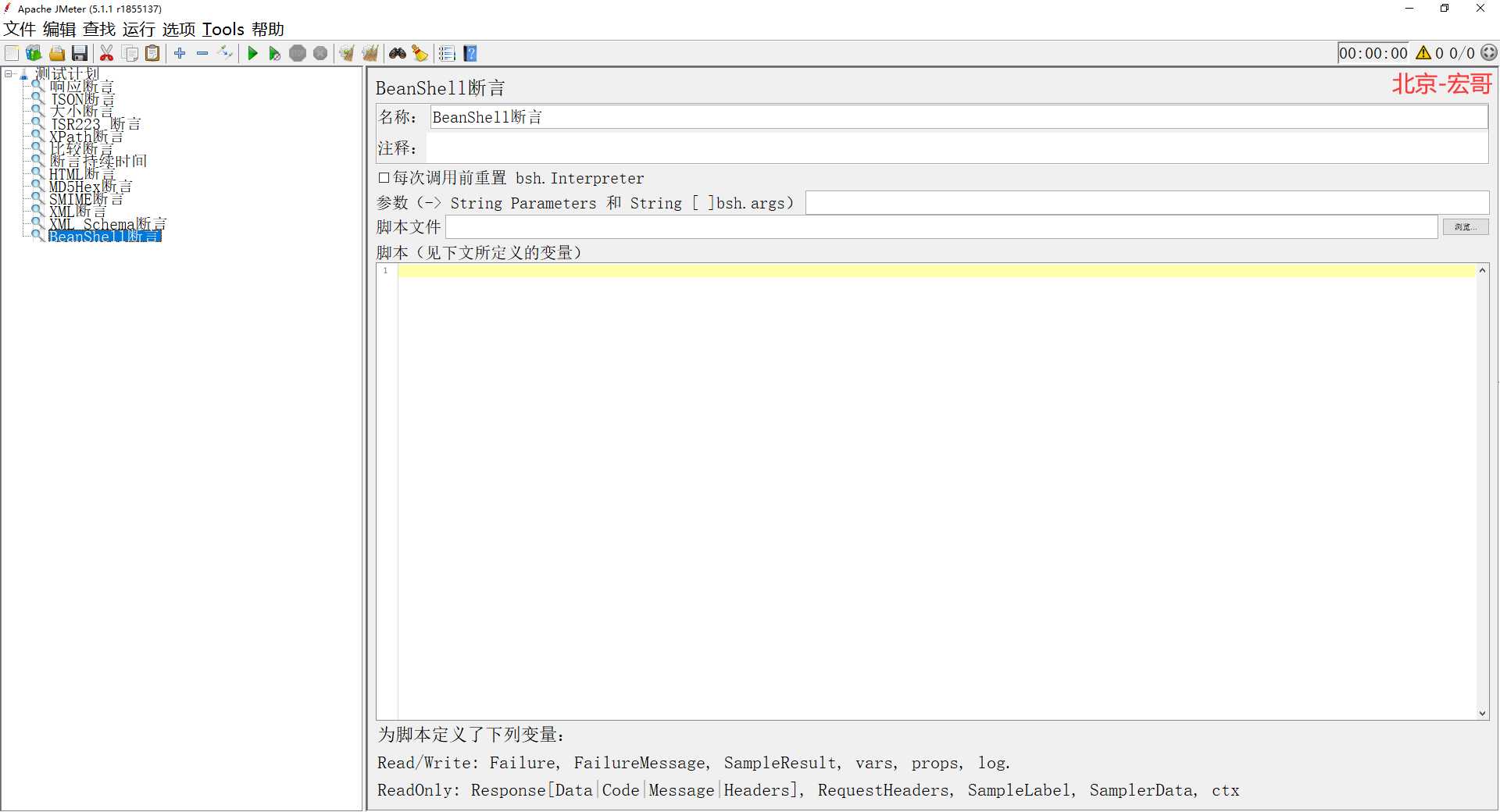Select the 测试计划 root node
The image size is (1500, 812).
tap(66, 74)
